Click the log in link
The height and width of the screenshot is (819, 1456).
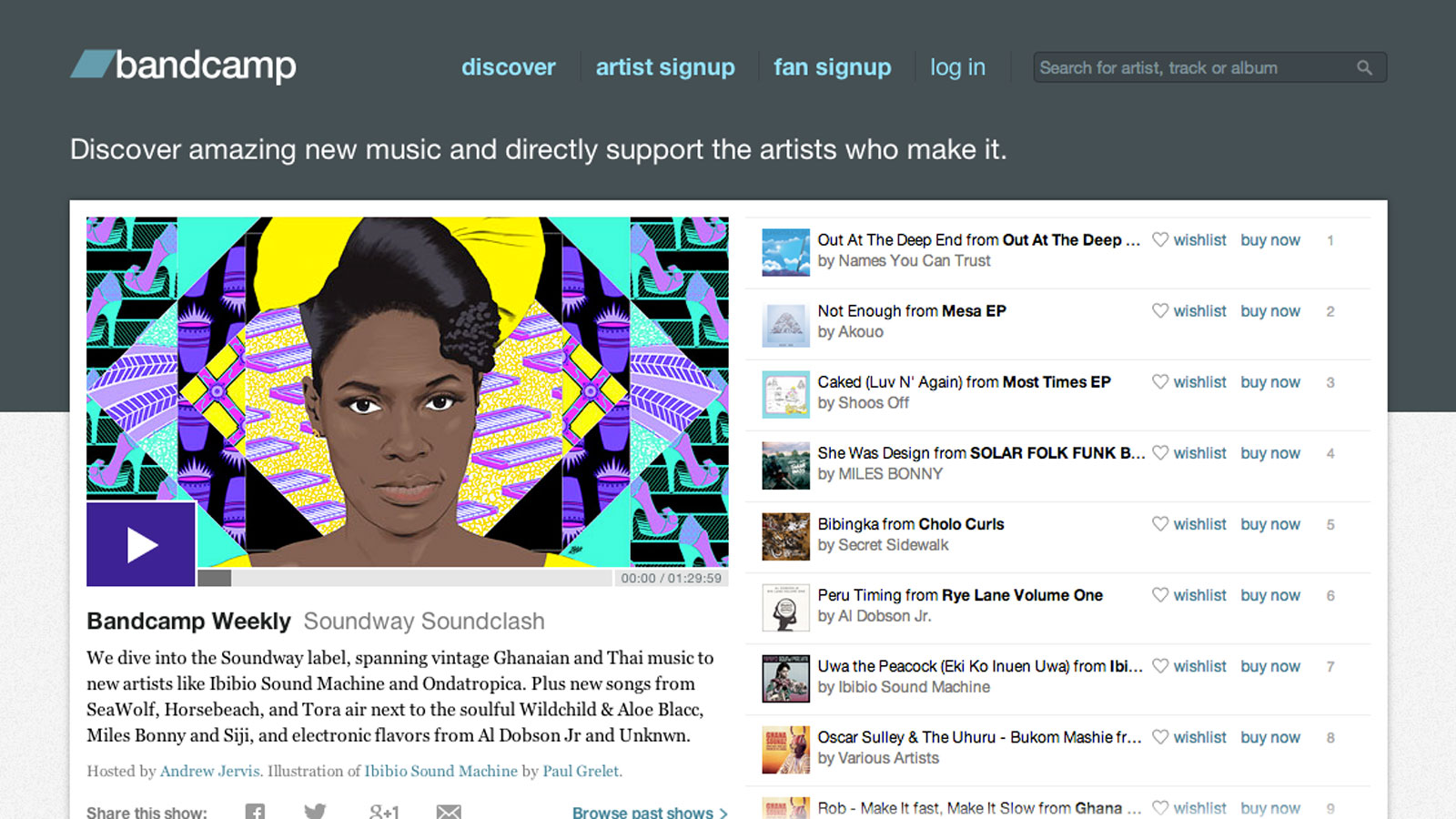(x=957, y=67)
